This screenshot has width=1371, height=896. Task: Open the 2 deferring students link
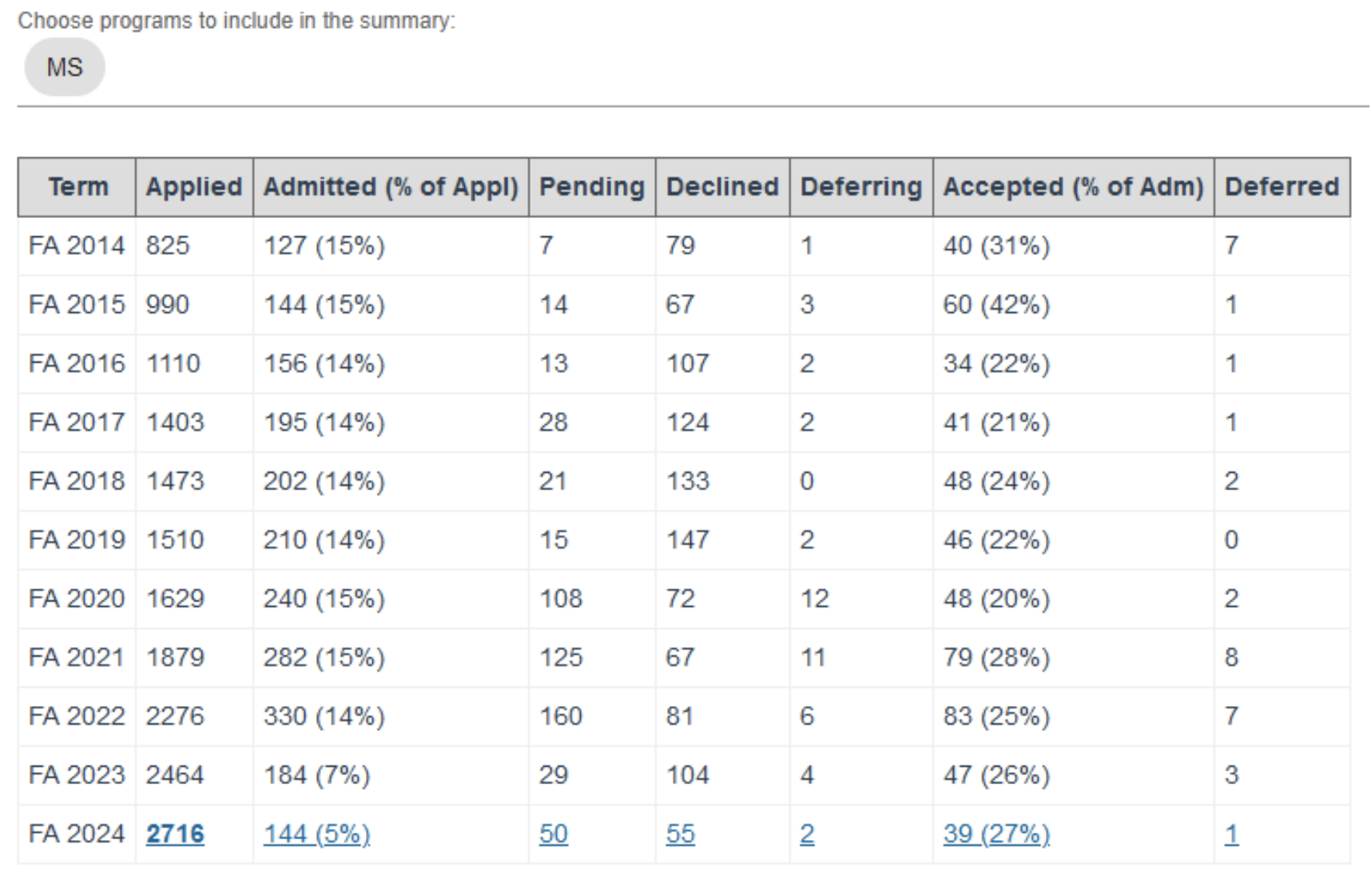pos(807,833)
